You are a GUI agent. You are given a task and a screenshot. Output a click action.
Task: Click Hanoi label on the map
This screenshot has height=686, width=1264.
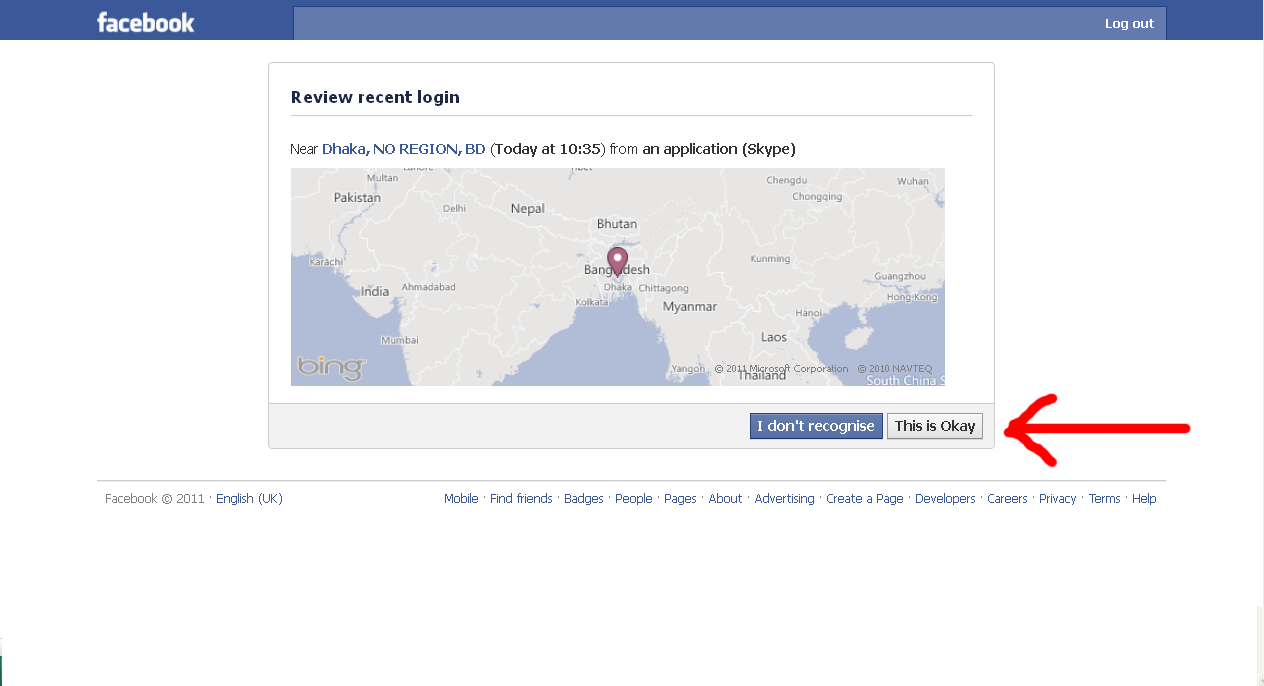809,313
